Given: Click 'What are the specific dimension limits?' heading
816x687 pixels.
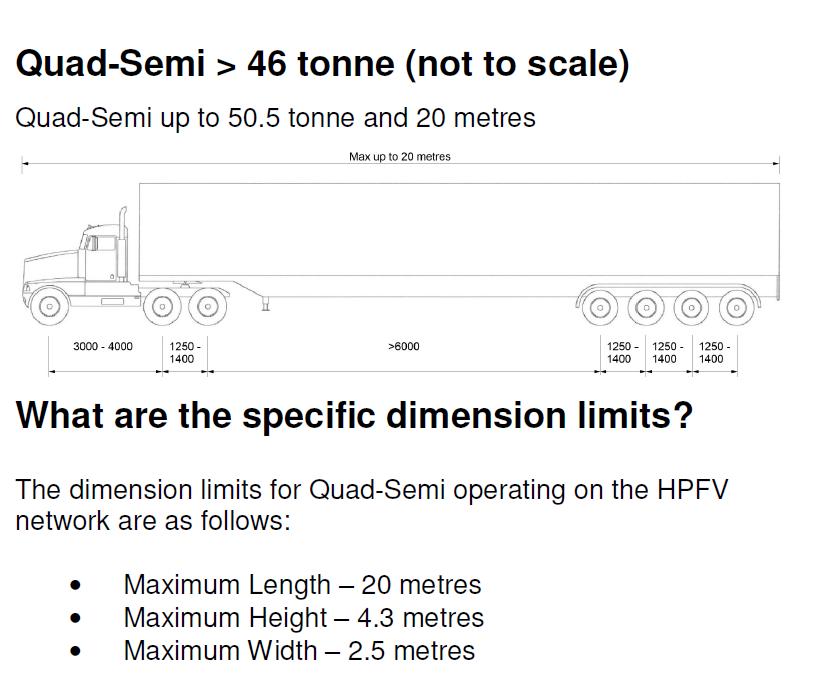Looking at the screenshot, I should [x=354, y=415].
